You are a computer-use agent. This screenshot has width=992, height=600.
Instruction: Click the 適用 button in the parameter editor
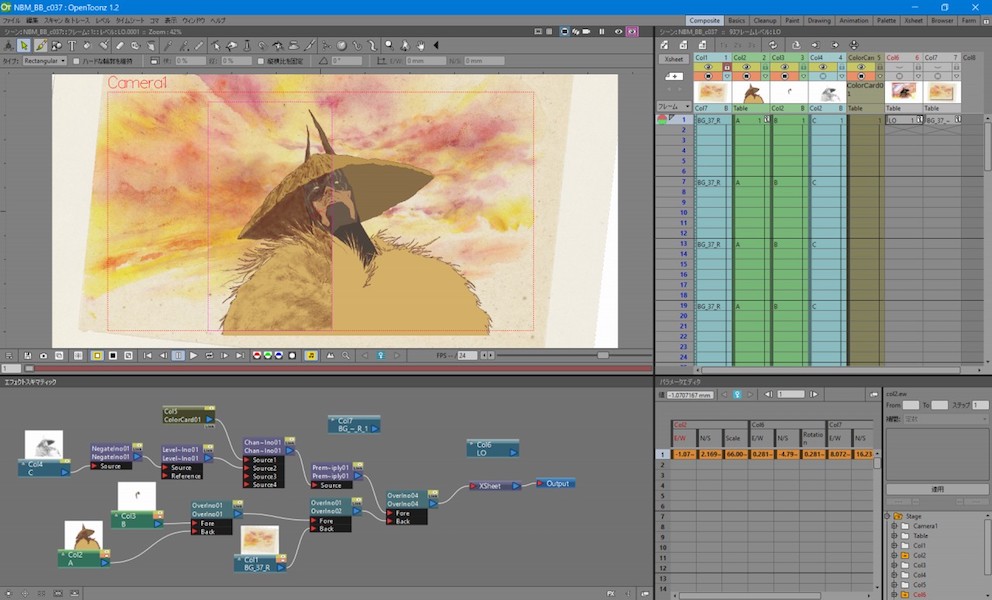pos(936,488)
